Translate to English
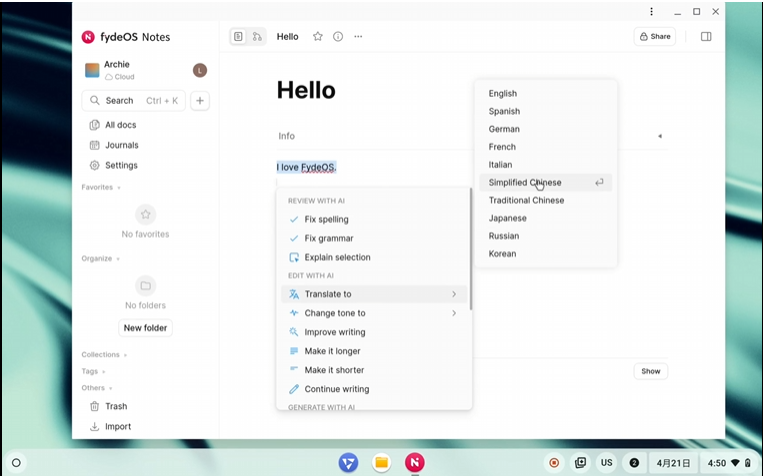Image resolution: width=763 pixels, height=476 pixels. [545, 93]
